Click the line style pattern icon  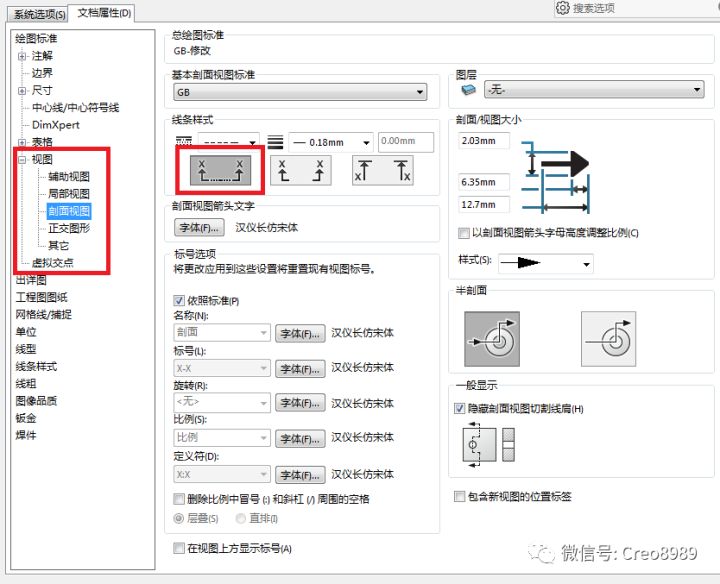pos(184,141)
